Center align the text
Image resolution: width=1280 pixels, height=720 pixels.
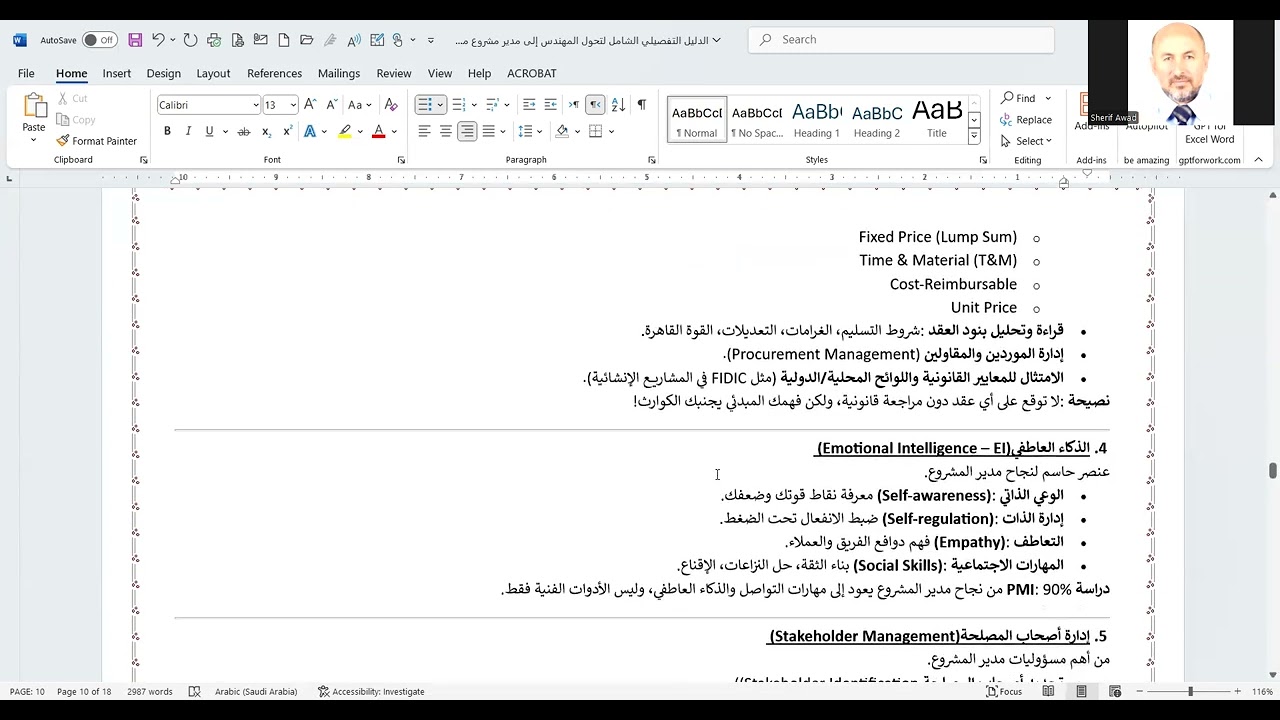pos(446,132)
